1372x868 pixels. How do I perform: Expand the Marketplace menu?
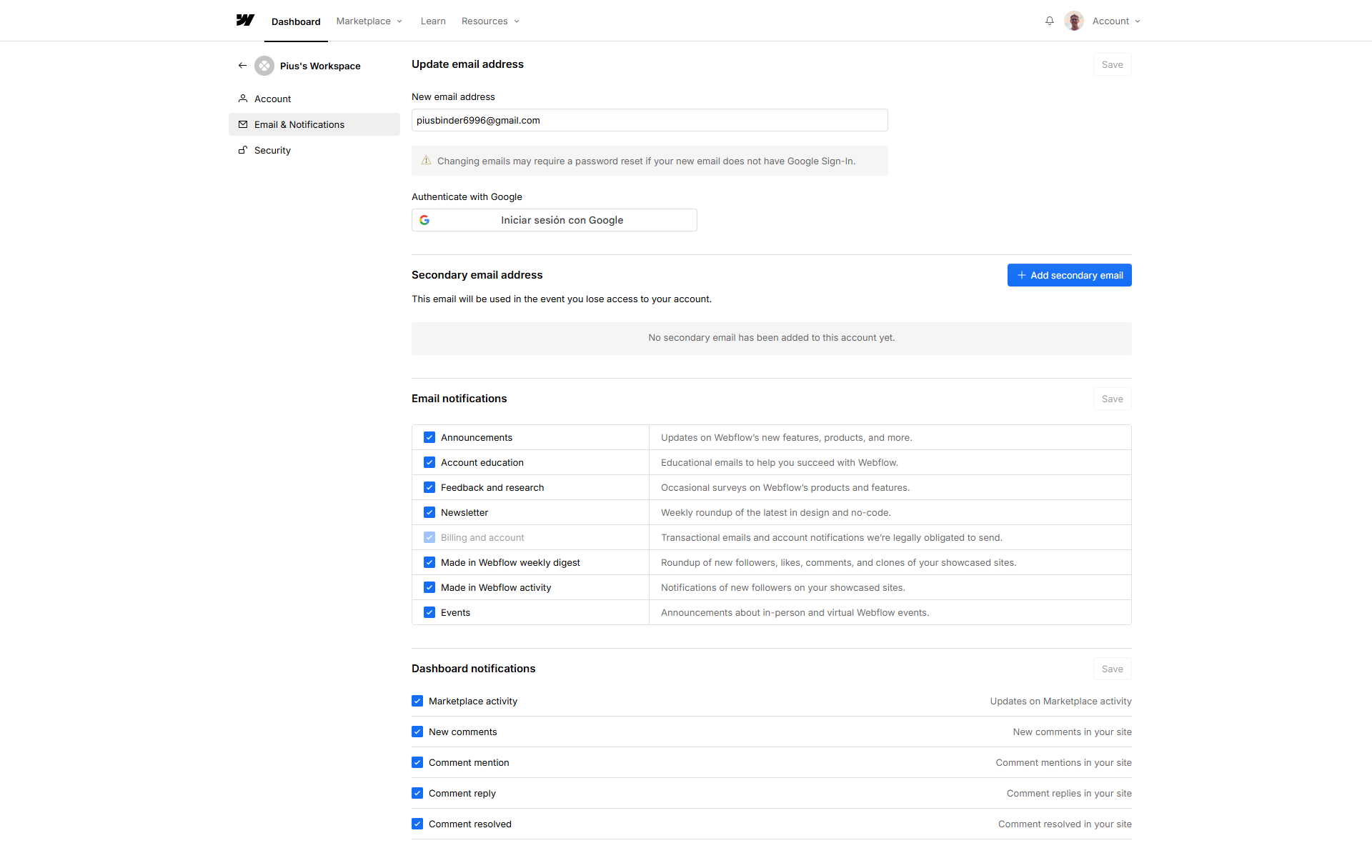[369, 21]
